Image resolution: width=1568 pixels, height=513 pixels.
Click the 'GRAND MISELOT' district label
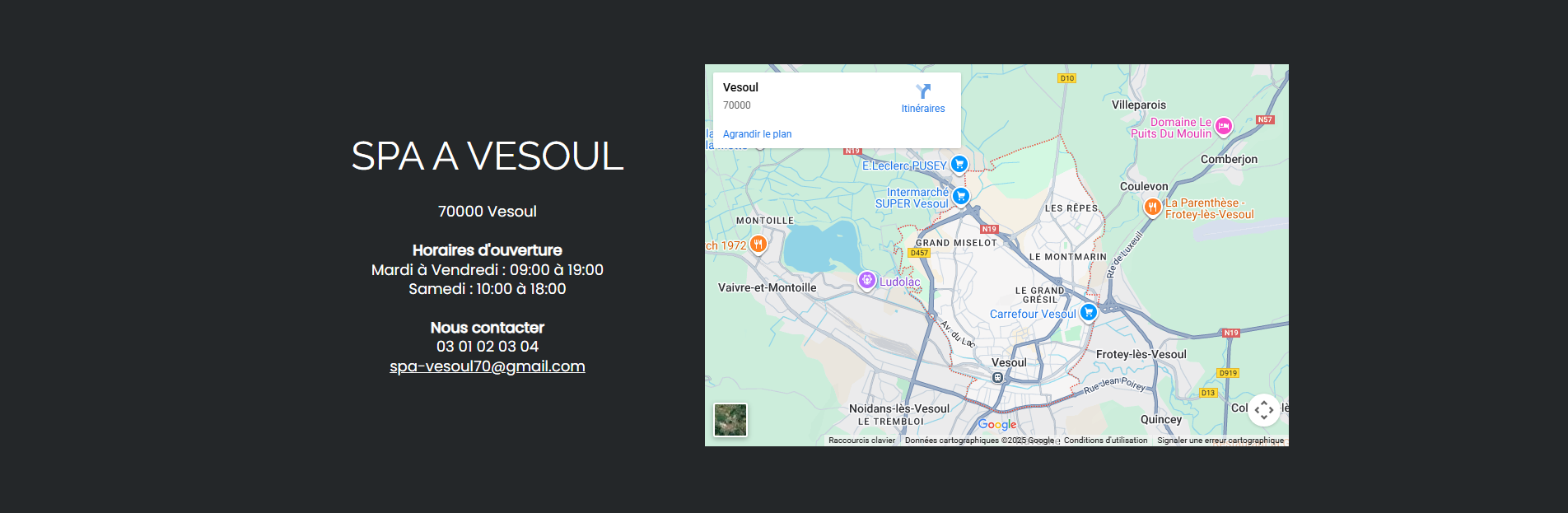point(956,243)
